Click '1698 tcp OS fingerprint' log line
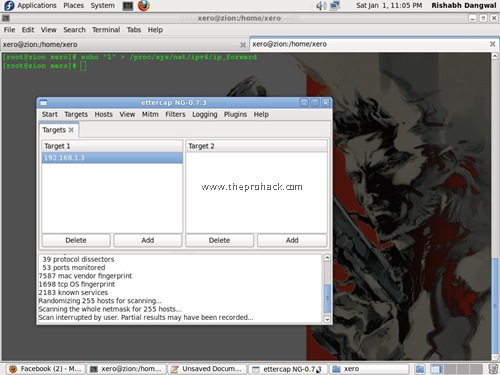 point(77,284)
